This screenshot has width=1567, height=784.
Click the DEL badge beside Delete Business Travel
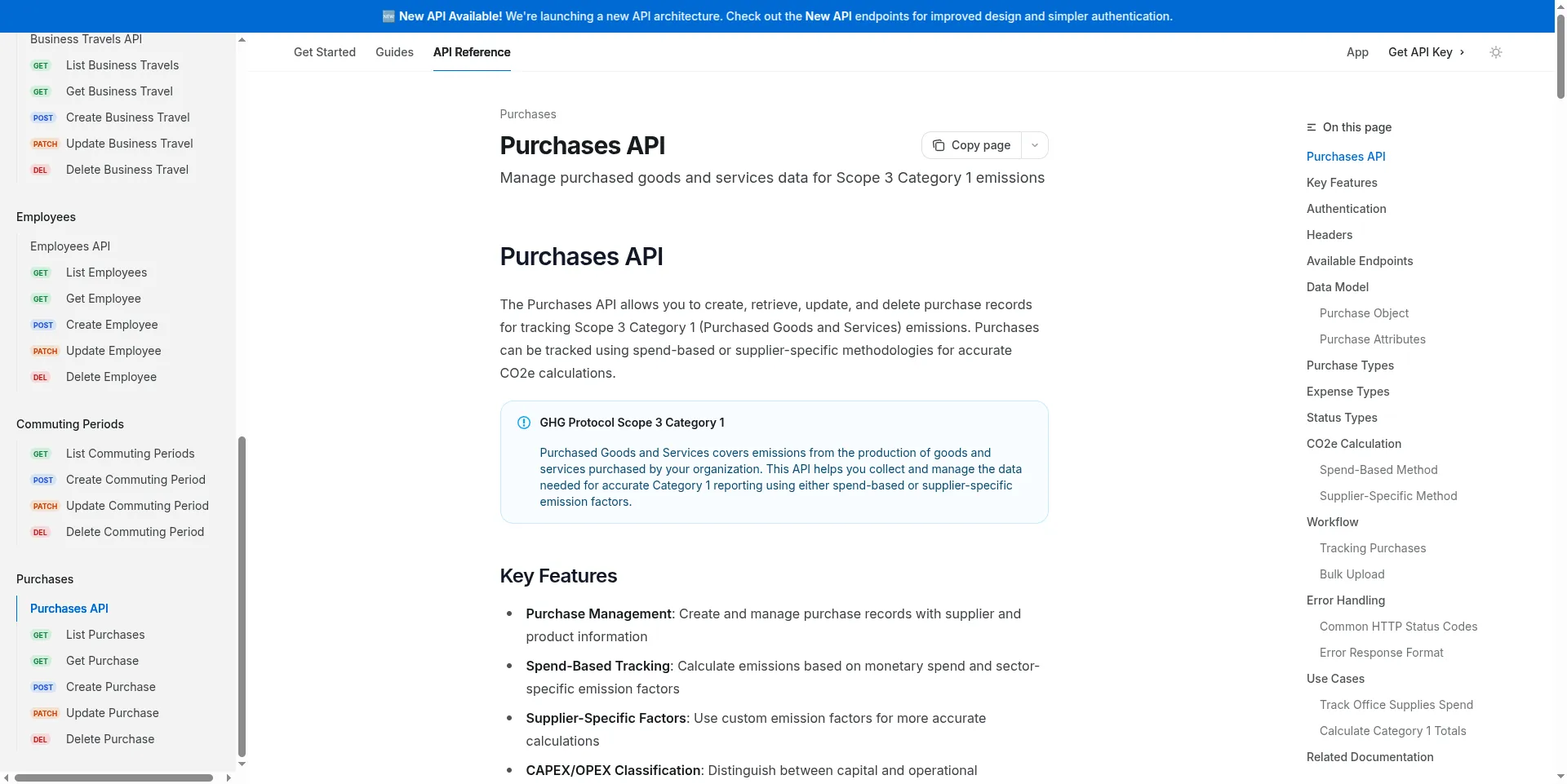coord(39,170)
